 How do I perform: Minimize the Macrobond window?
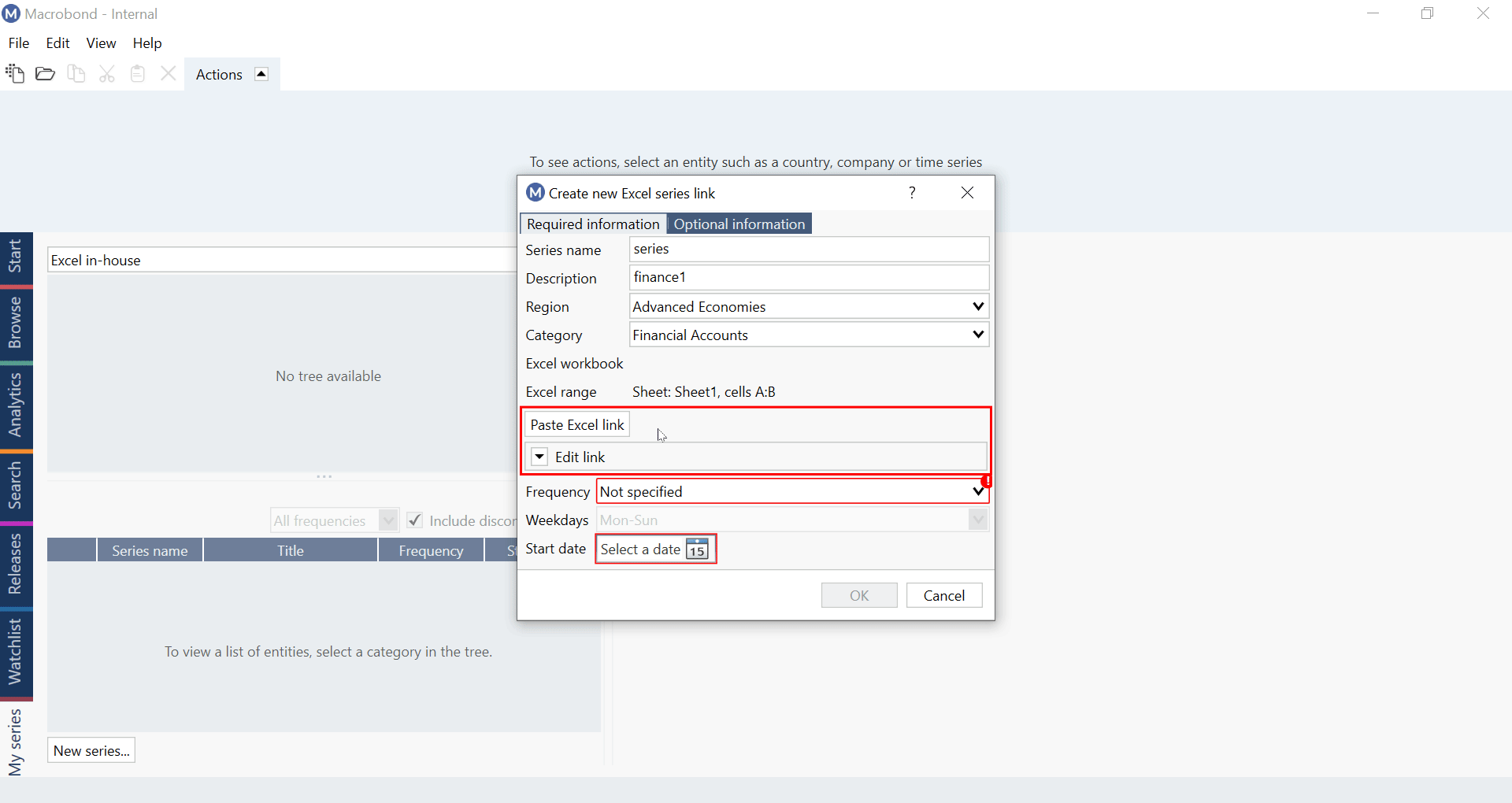click(x=1373, y=13)
